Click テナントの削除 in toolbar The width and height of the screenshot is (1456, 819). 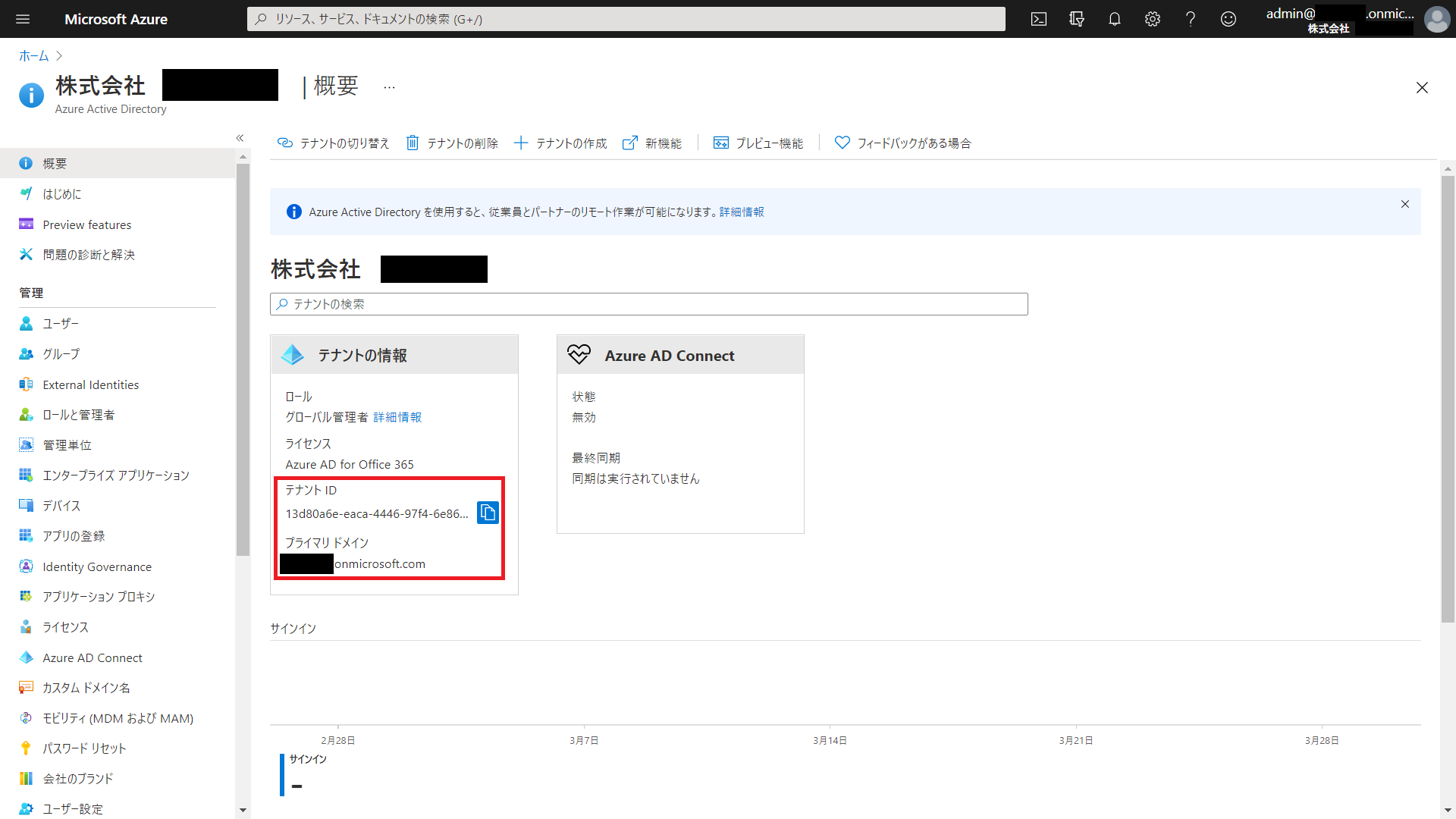click(452, 143)
